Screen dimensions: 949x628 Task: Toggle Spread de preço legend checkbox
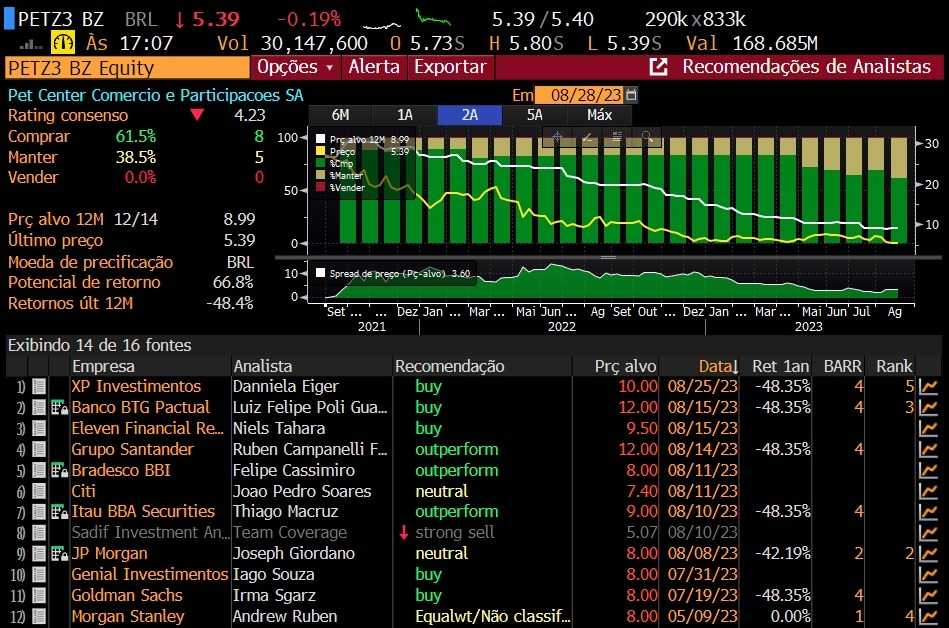point(321,272)
